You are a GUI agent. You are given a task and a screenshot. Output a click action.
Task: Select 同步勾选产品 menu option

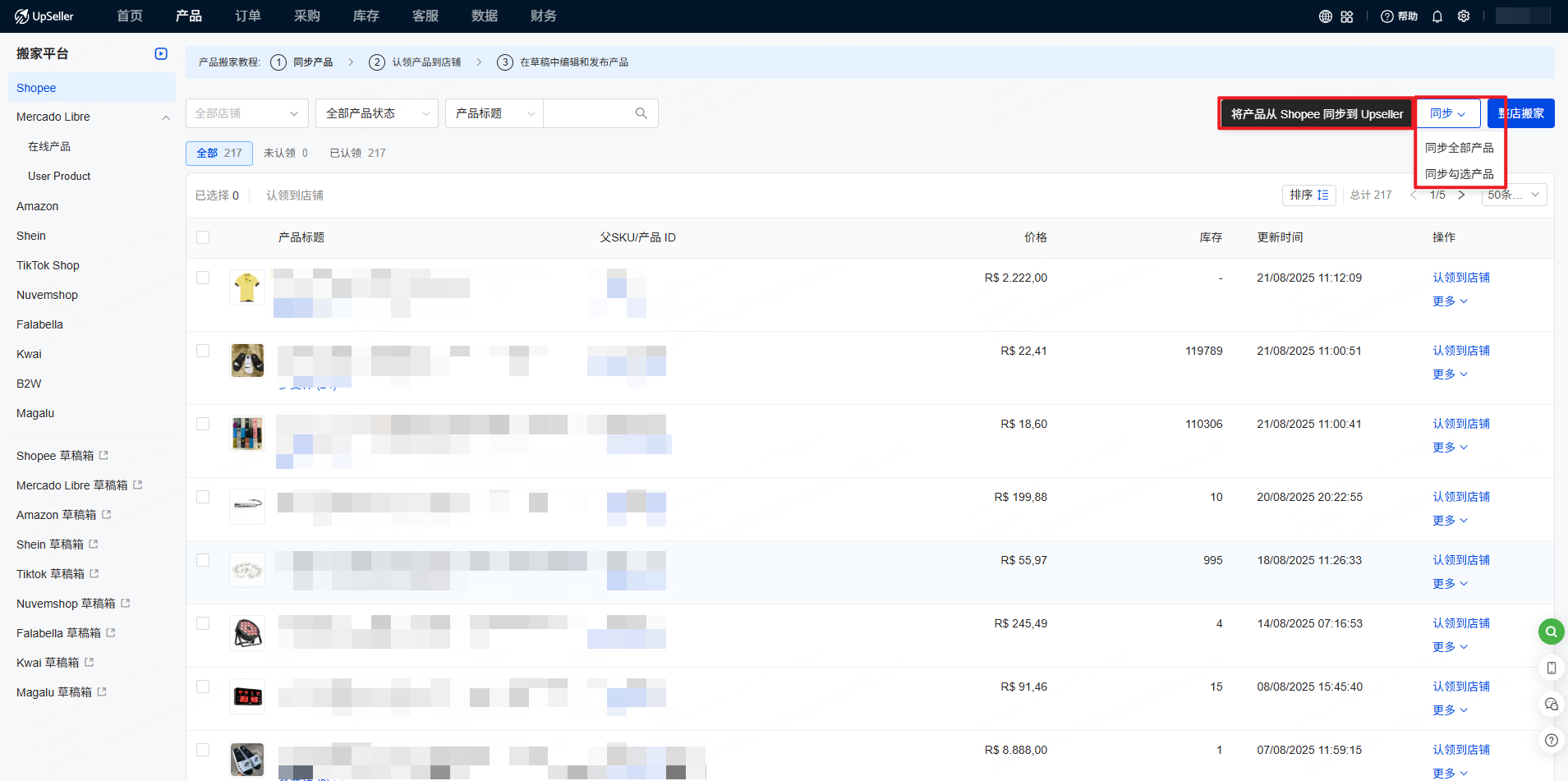[1460, 174]
